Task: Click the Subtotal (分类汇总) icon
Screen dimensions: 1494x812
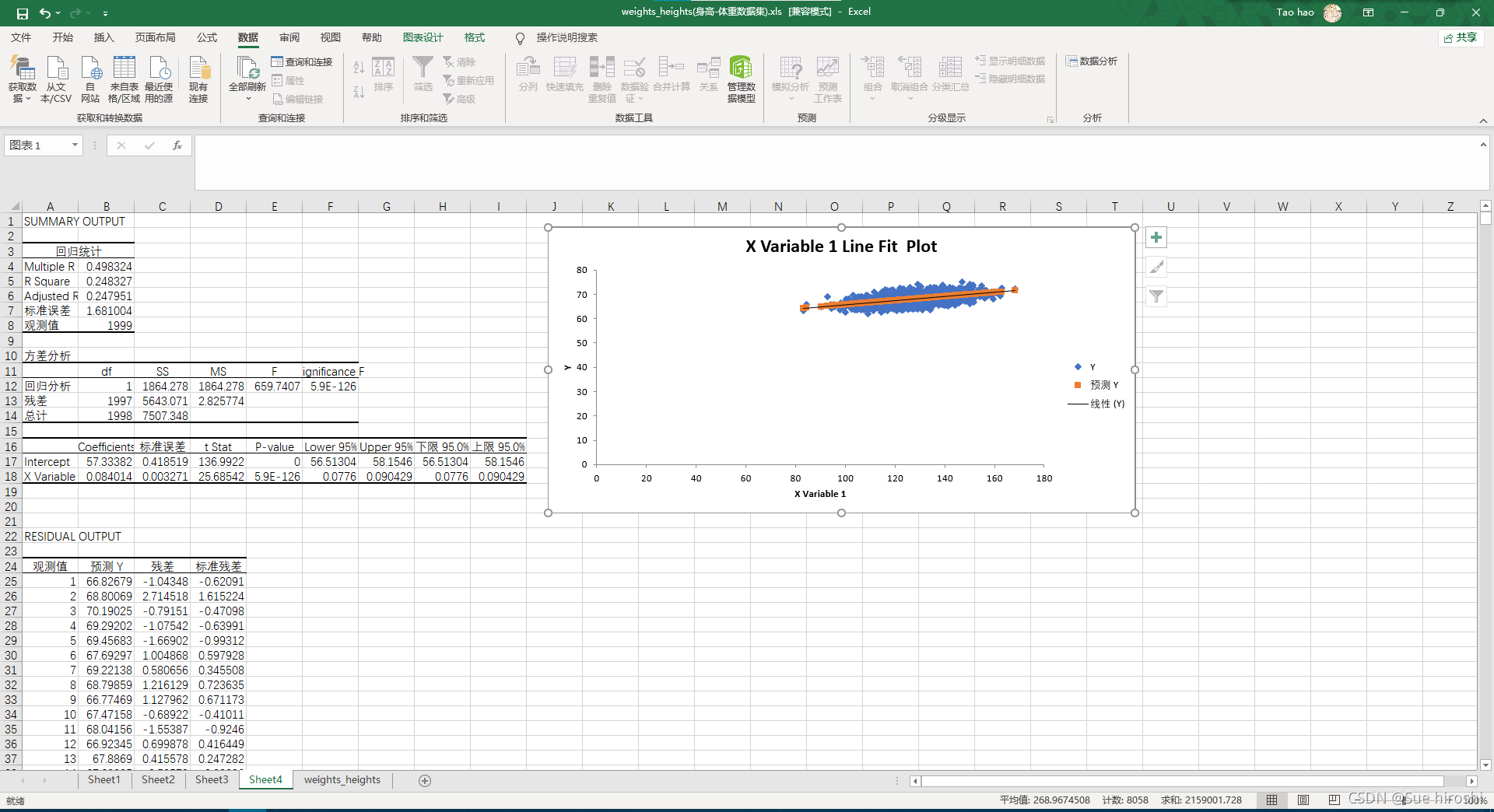Action: pyautogui.click(x=950, y=75)
